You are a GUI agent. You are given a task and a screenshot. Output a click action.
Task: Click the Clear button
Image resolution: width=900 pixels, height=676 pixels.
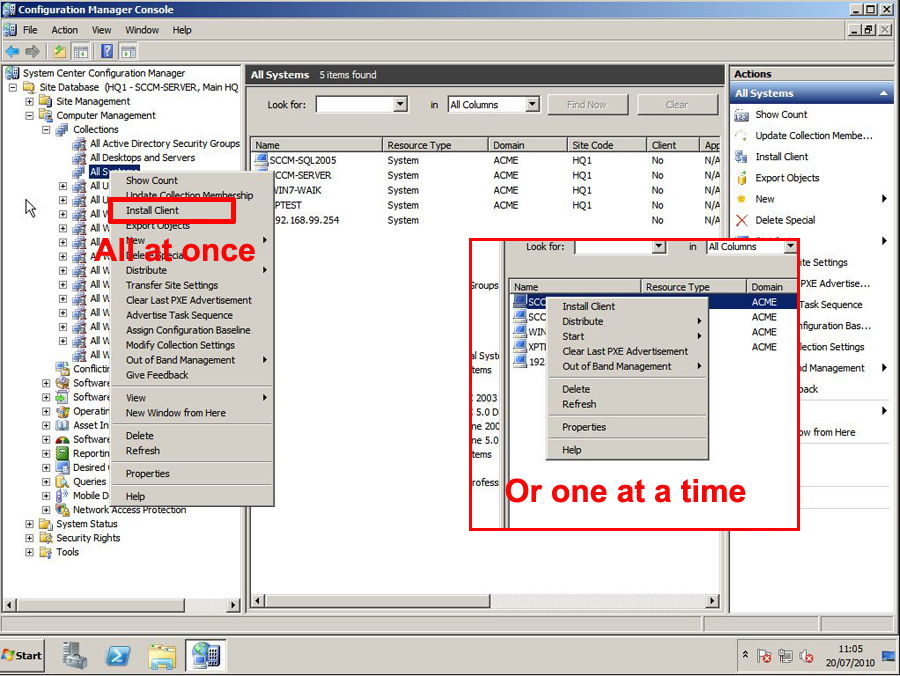click(677, 104)
